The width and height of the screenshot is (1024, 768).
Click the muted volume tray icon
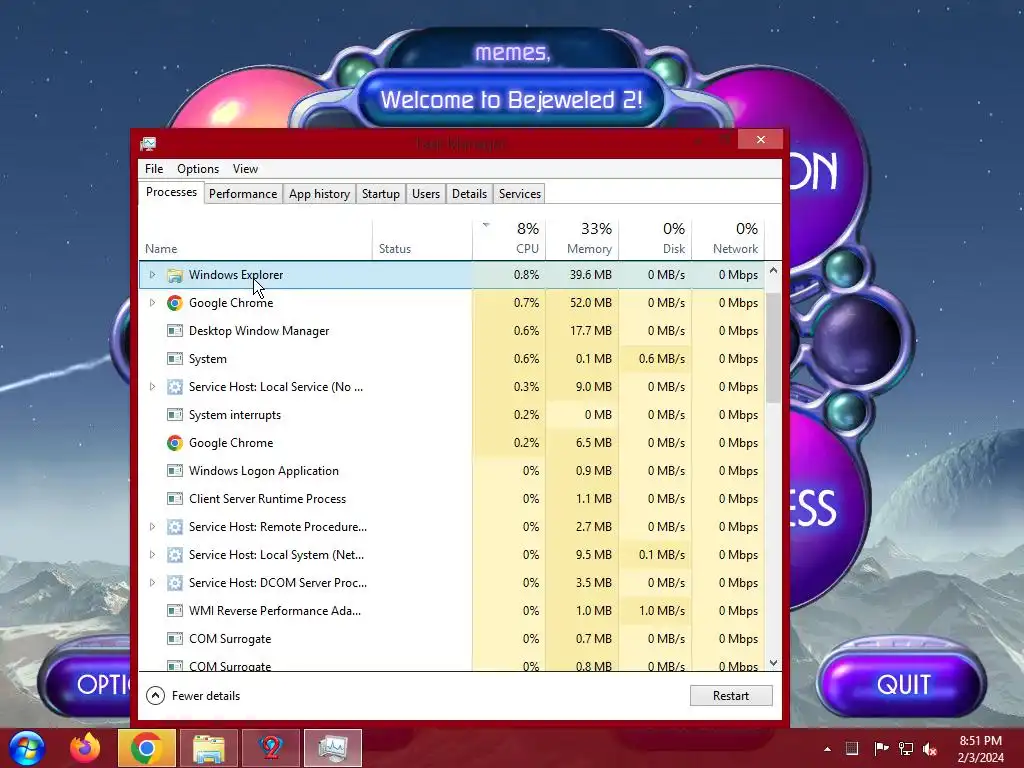[x=930, y=749]
